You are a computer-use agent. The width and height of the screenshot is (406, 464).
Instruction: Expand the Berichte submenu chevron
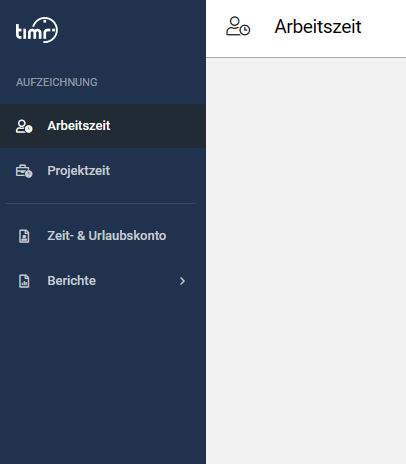click(182, 281)
